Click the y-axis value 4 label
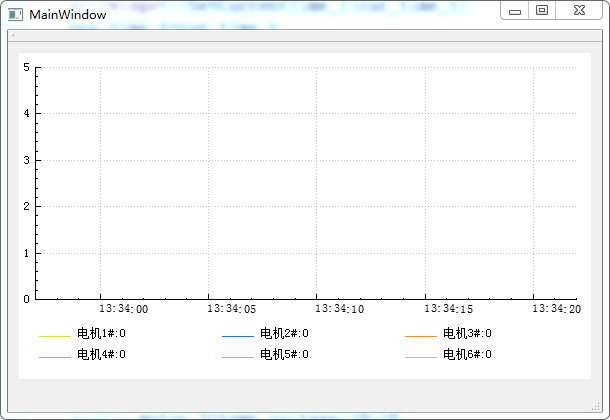The width and height of the screenshot is (610, 420). coord(26,114)
